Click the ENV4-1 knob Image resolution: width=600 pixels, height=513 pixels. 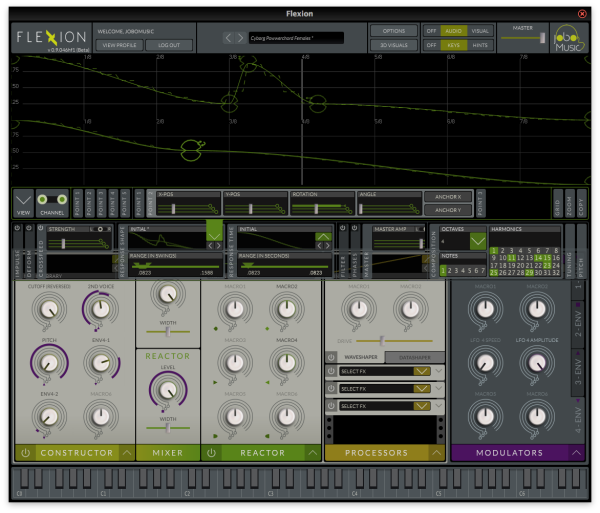[101, 363]
